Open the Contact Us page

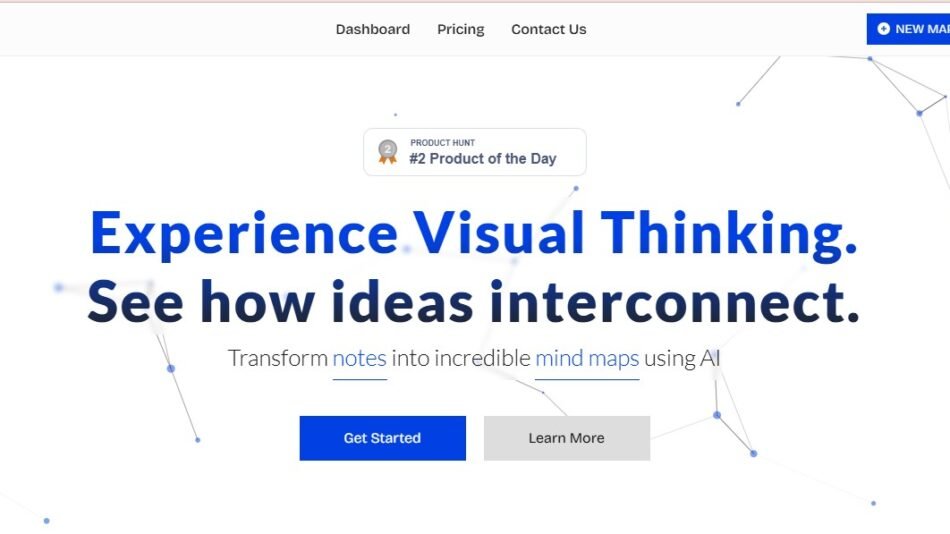coord(548,29)
